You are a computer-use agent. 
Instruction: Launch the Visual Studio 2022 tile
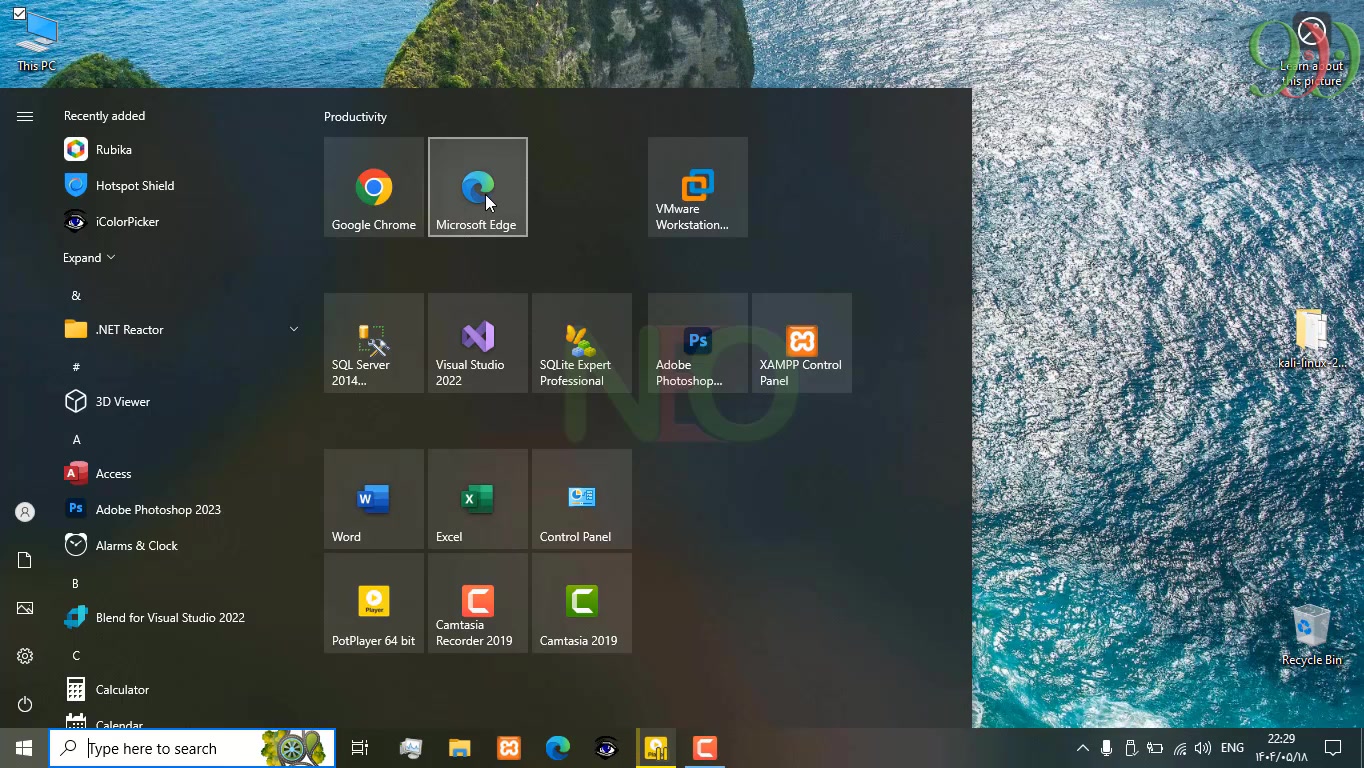pos(478,343)
